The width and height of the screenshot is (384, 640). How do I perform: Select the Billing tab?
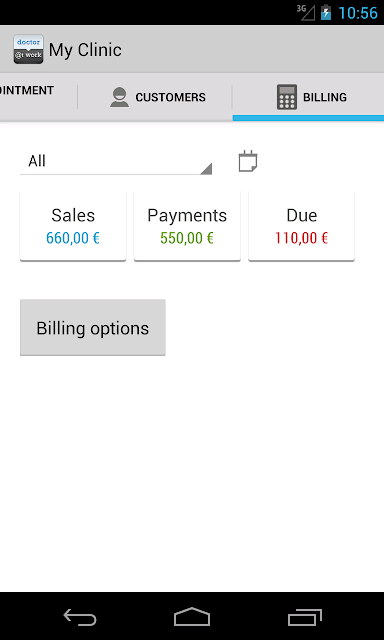[x=309, y=97]
